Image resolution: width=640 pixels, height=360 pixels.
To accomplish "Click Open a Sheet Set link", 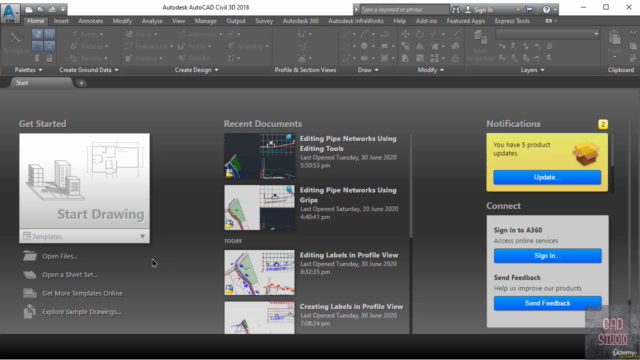I will point(70,275).
